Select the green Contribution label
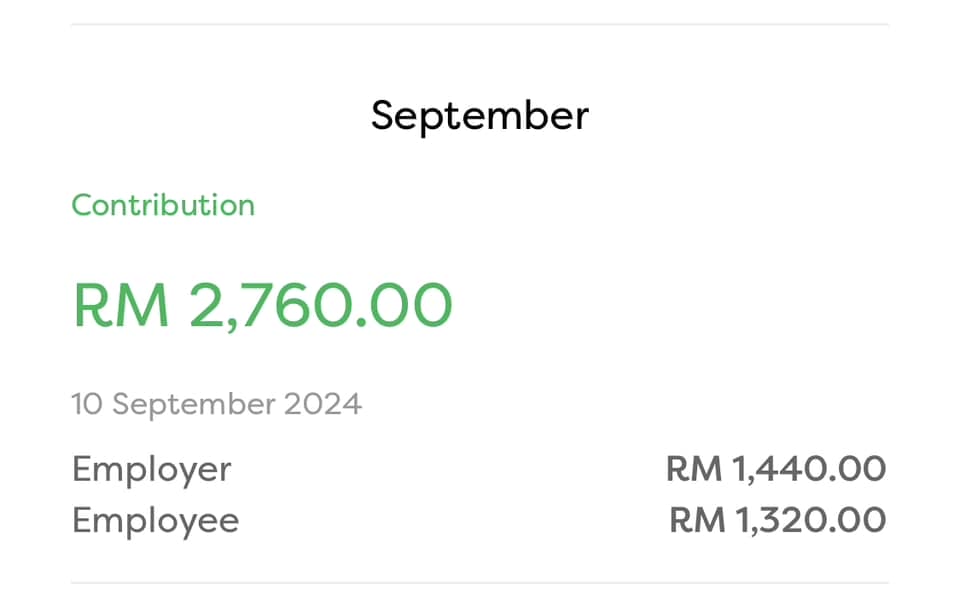960x608 pixels. [163, 205]
